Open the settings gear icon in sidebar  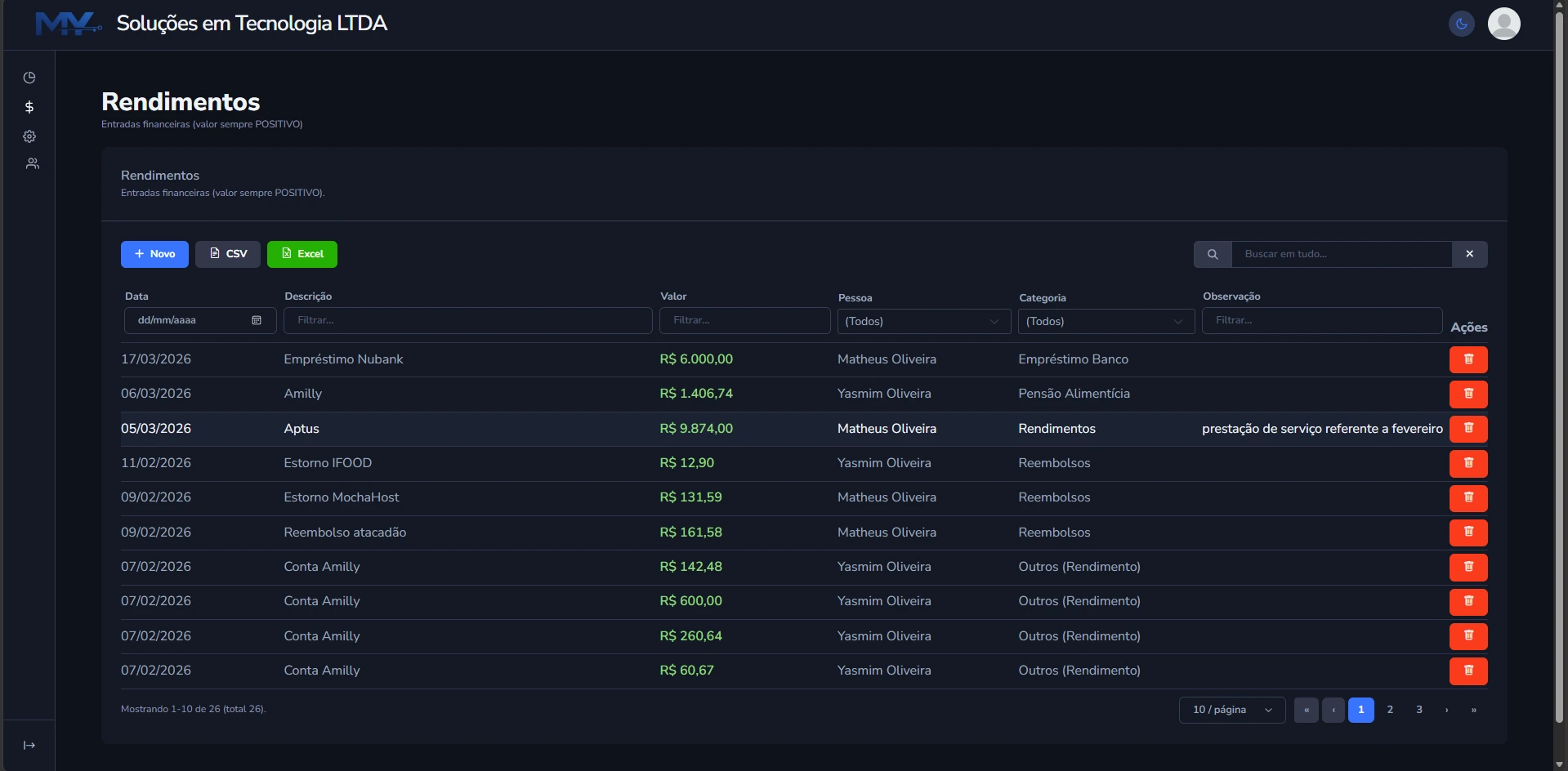(29, 136)
